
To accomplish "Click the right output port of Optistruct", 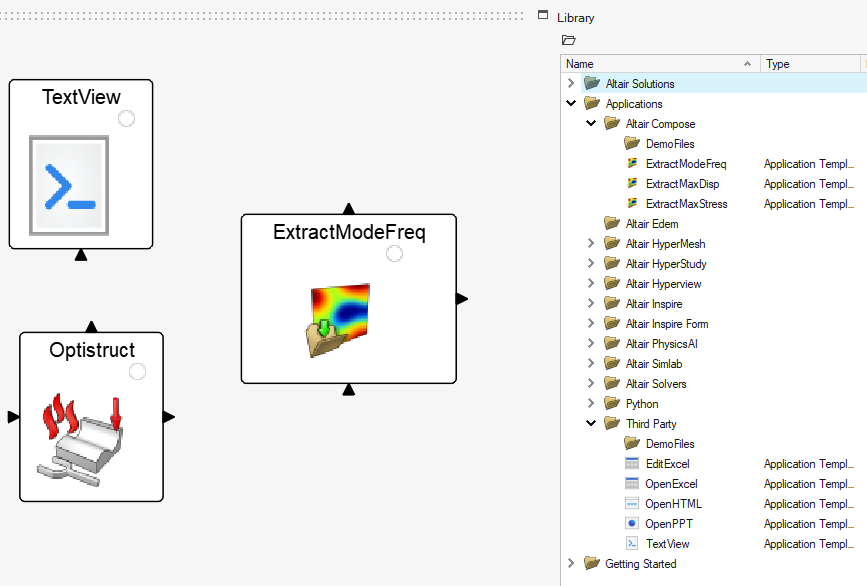I will [x=169, y=417].
